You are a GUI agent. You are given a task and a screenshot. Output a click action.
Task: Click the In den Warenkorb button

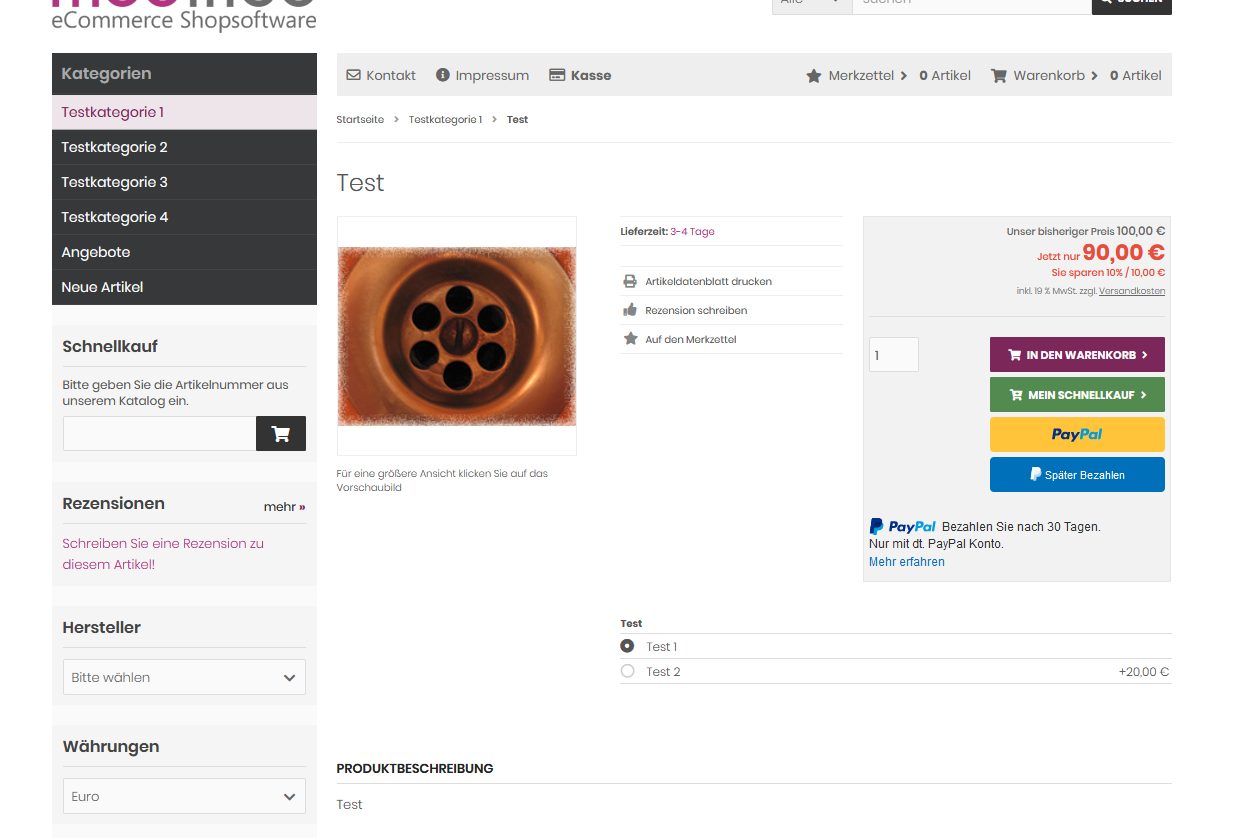point(1077,355)
